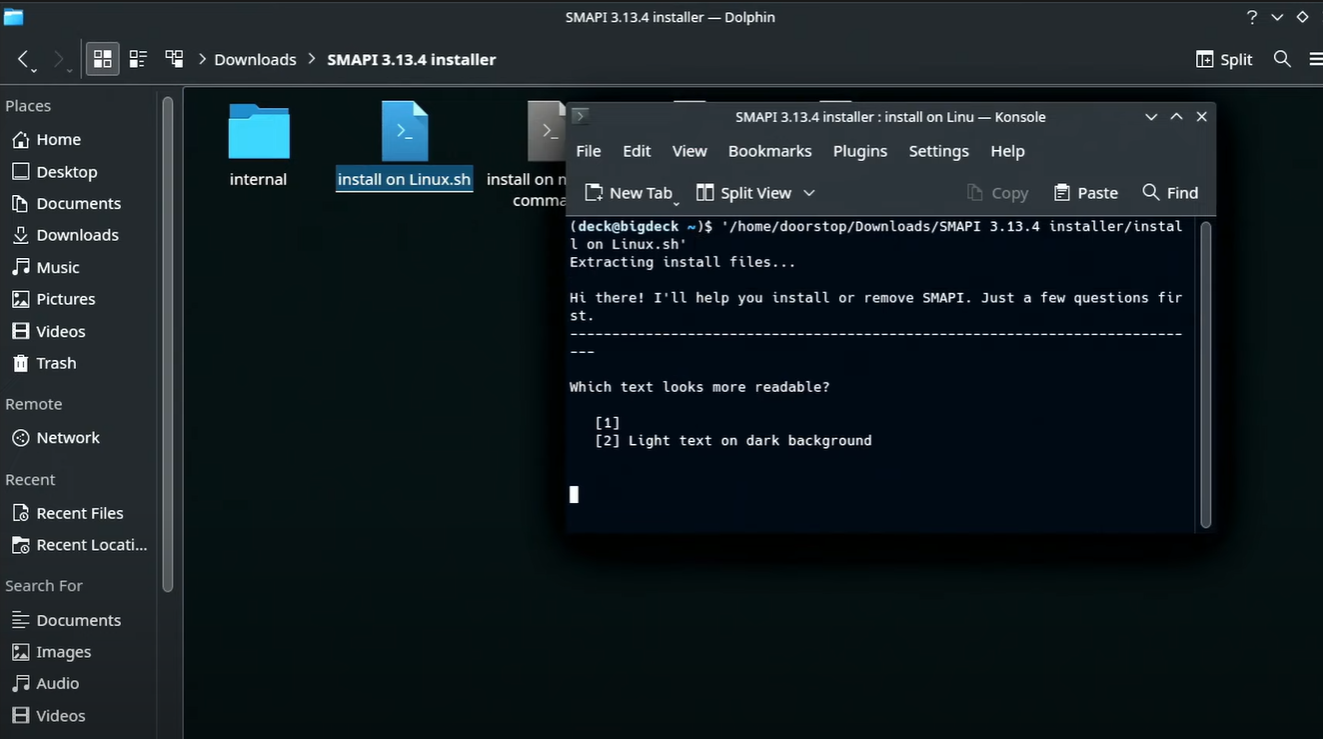Click the Places panel scrollbar
The width and height of the screenshot is (1323, 739).
[167, 345]
